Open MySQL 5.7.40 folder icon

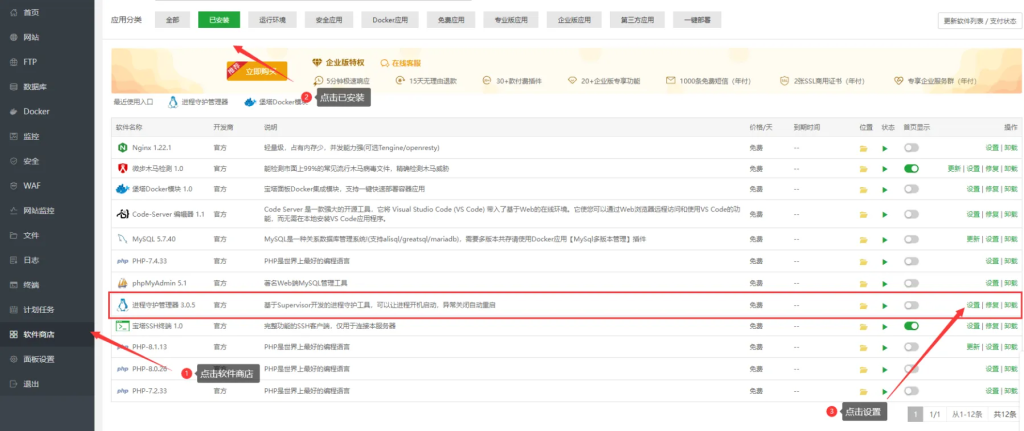point(863,239)
